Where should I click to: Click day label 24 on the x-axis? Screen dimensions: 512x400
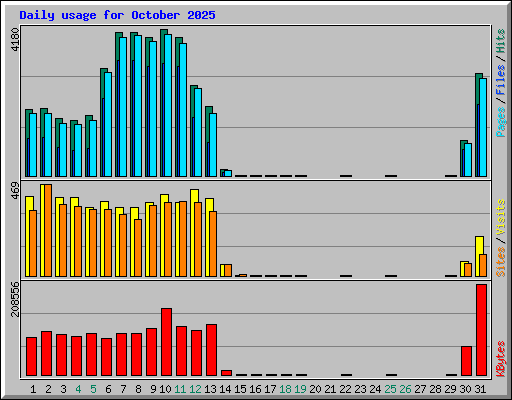(x=375, y=389)
